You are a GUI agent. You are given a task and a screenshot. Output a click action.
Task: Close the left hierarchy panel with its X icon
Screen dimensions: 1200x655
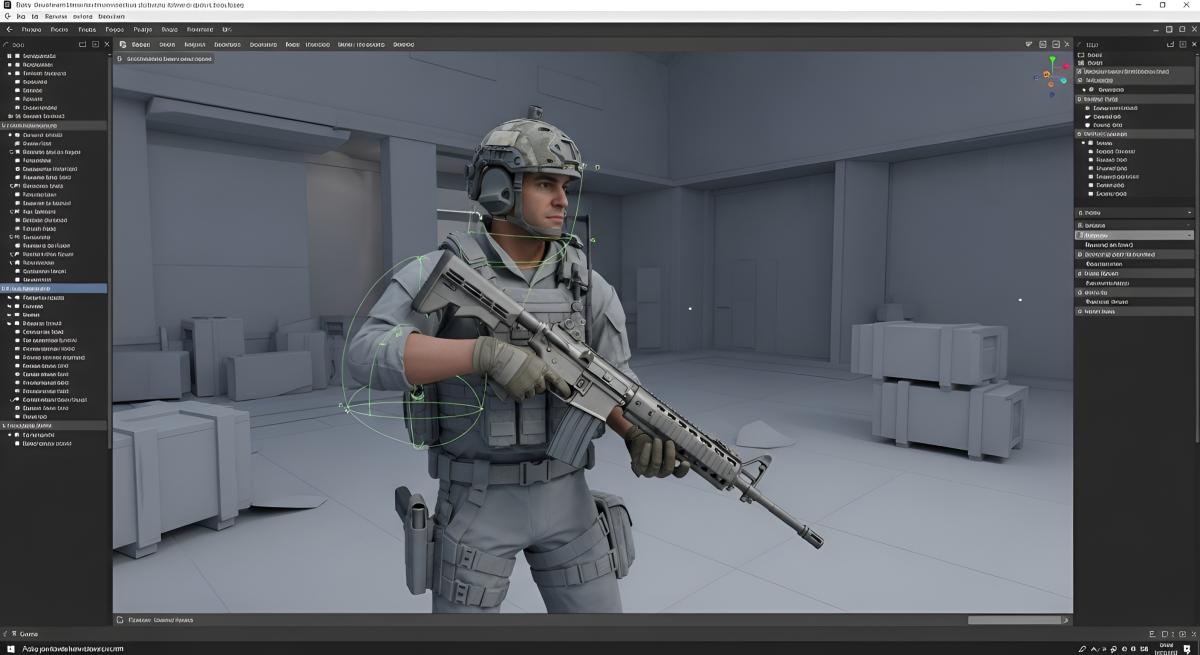coord(107,44)
